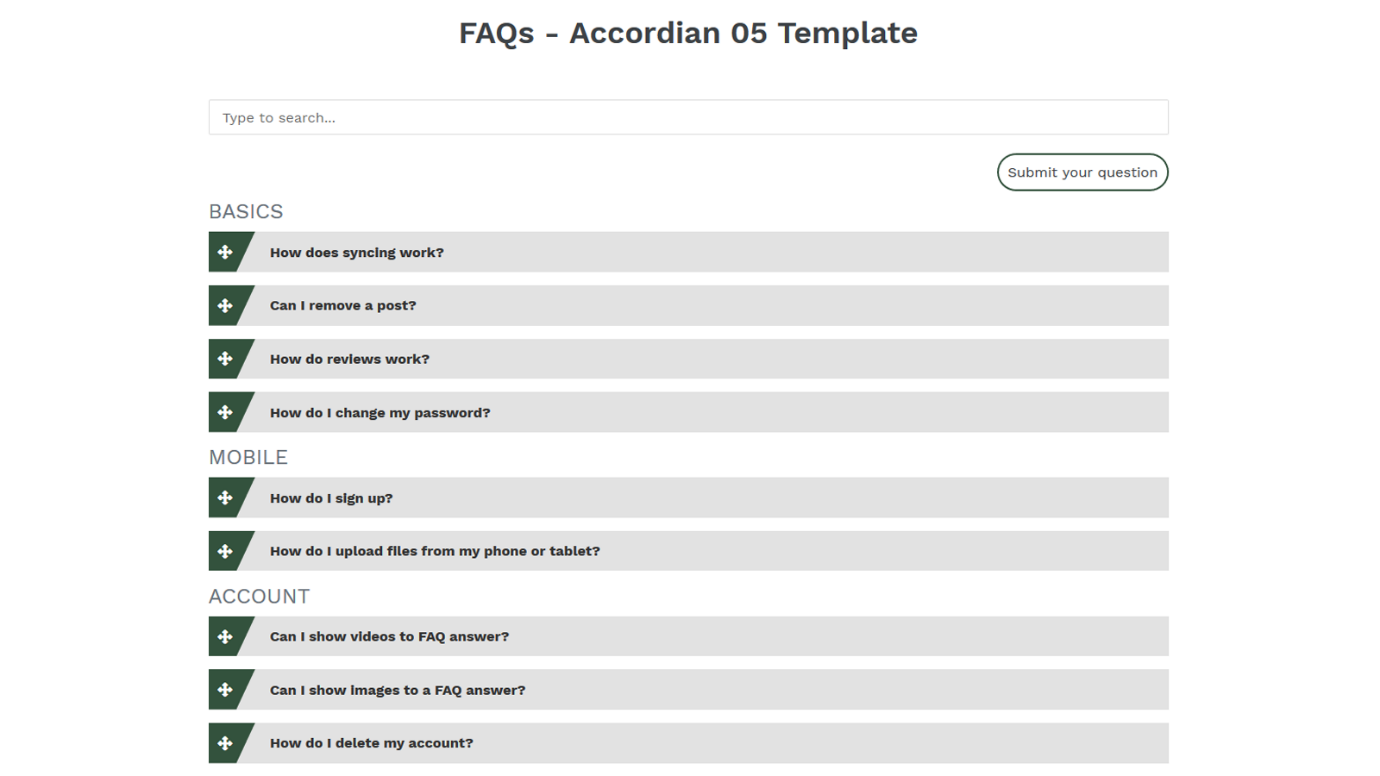Open 'Can I show videos to FAQ answer?'
The height and width of the screenshot is (776, 1380).
click(389, 637)
